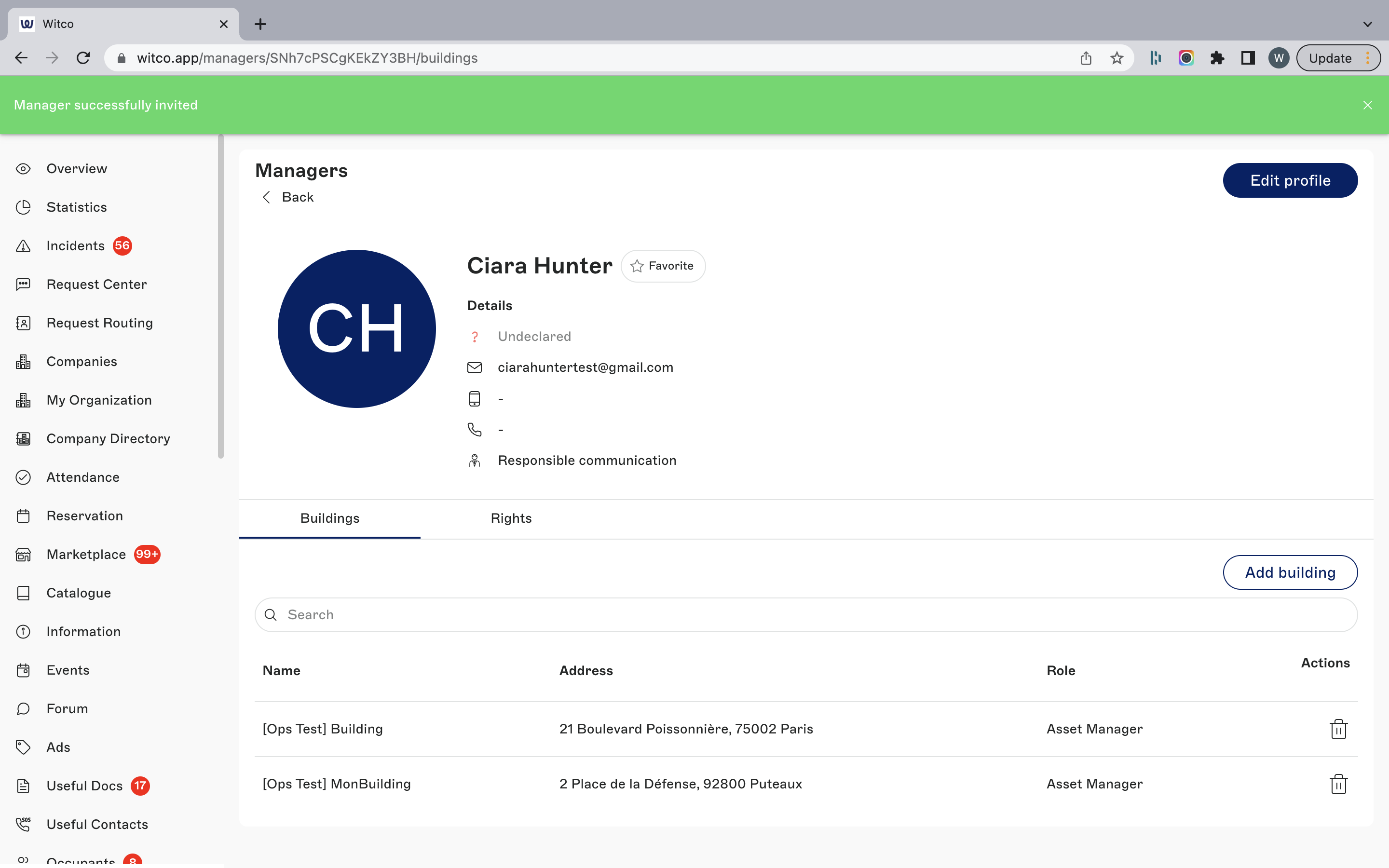
Task: Click address 21 Boulevard Poissonnière
Action: [x=686, y=729]
